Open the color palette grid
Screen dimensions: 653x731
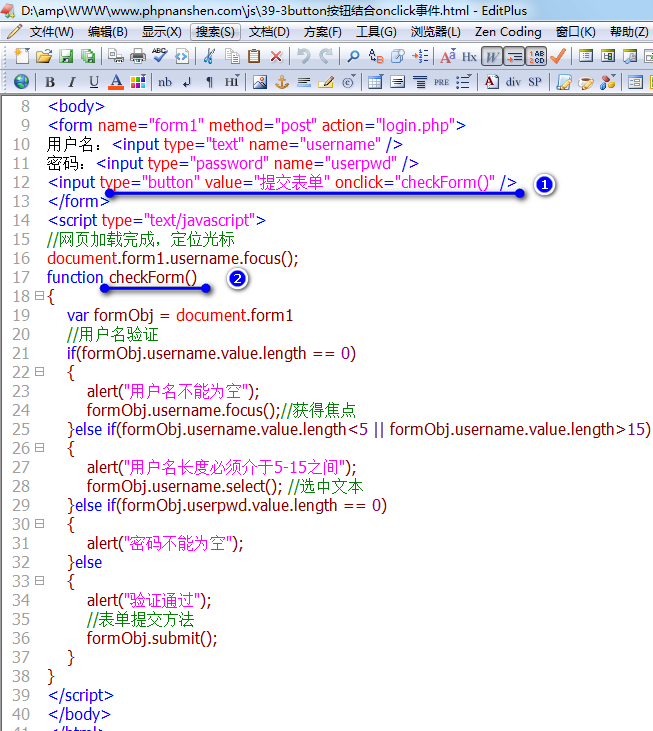tap(138, 82)
